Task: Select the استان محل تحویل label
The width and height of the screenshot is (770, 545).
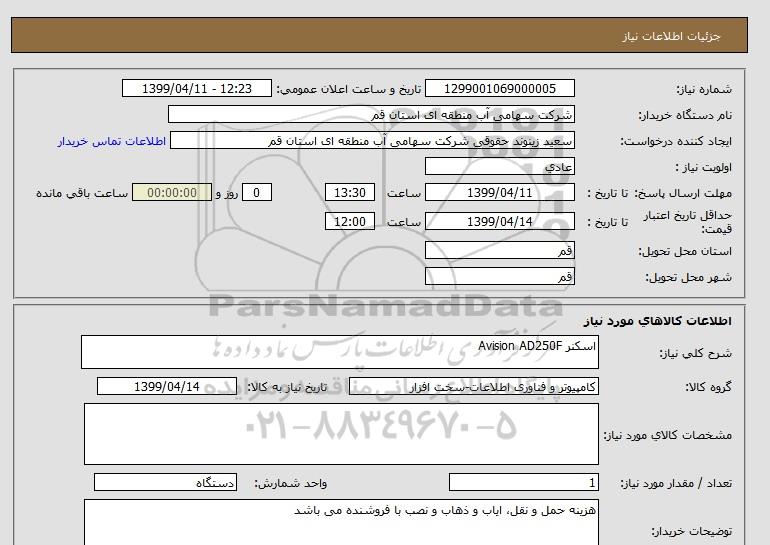Action: pos(685,251)
